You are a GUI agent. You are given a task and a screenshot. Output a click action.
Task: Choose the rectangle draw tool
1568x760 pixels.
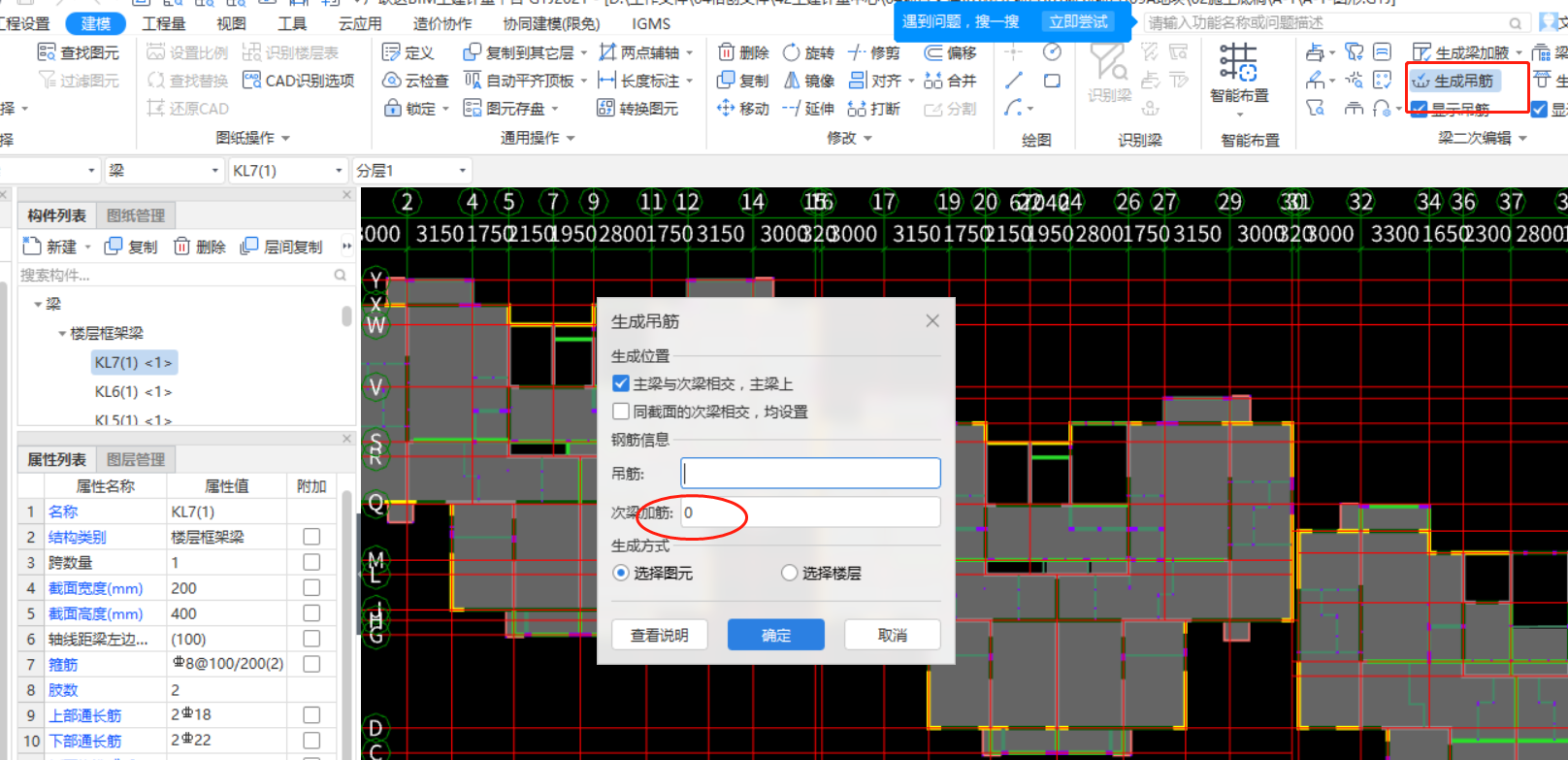pos(1052,81)
